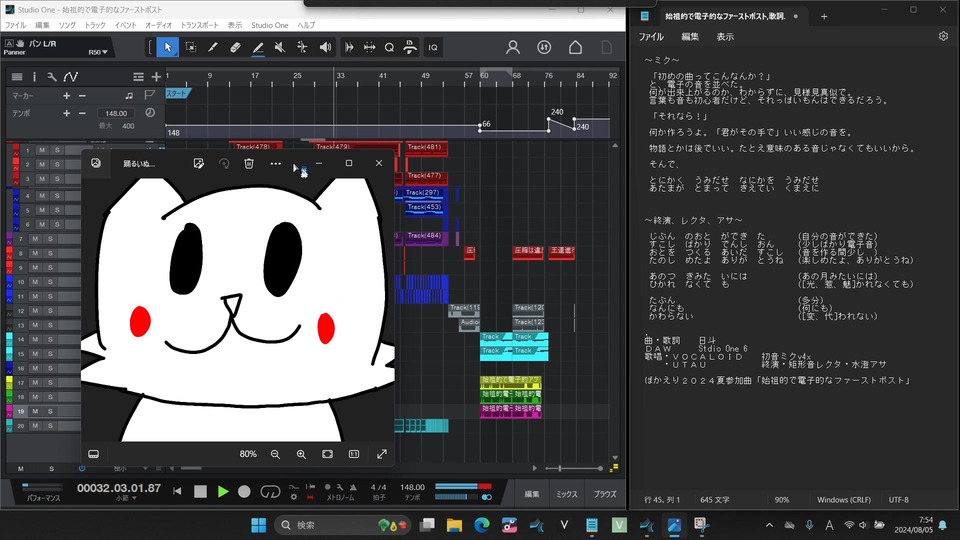This screenshot has width=960, height=540.
Task: Open the トランスポート menu
Action: (200, 24)
